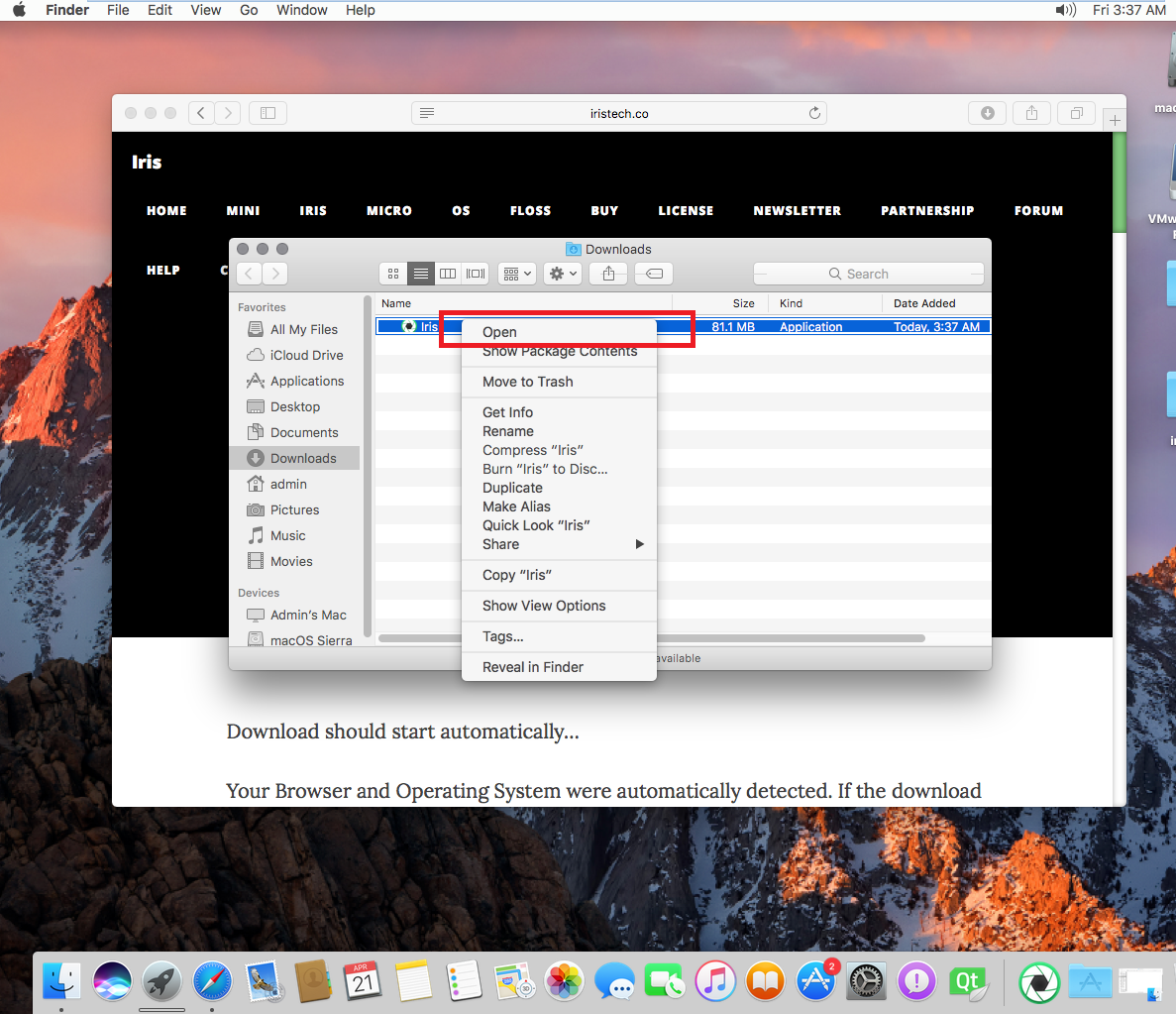1176x1014 pixels.
Task: Show Safari Reader view icon
Action: (x=427, y=113)
